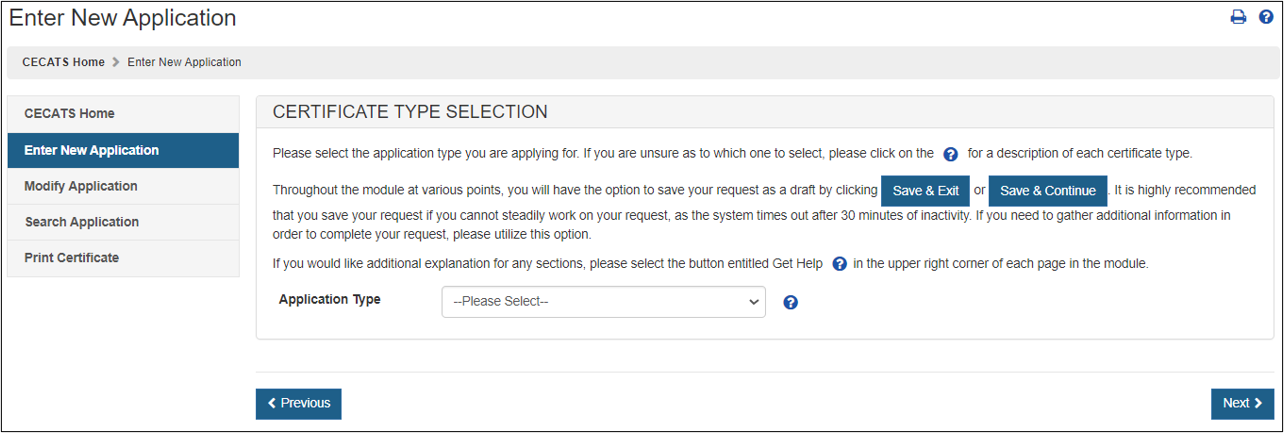Select Enter New Application in sidebar
This screenshot has height=433, width=1284.
(x=91, y=151)
